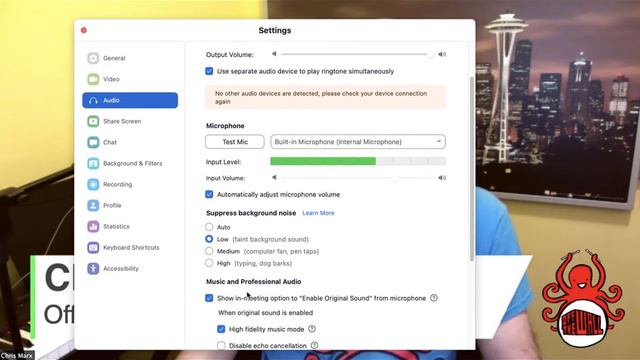
Task: Click the red octopus logo in video
Action: 583,299
